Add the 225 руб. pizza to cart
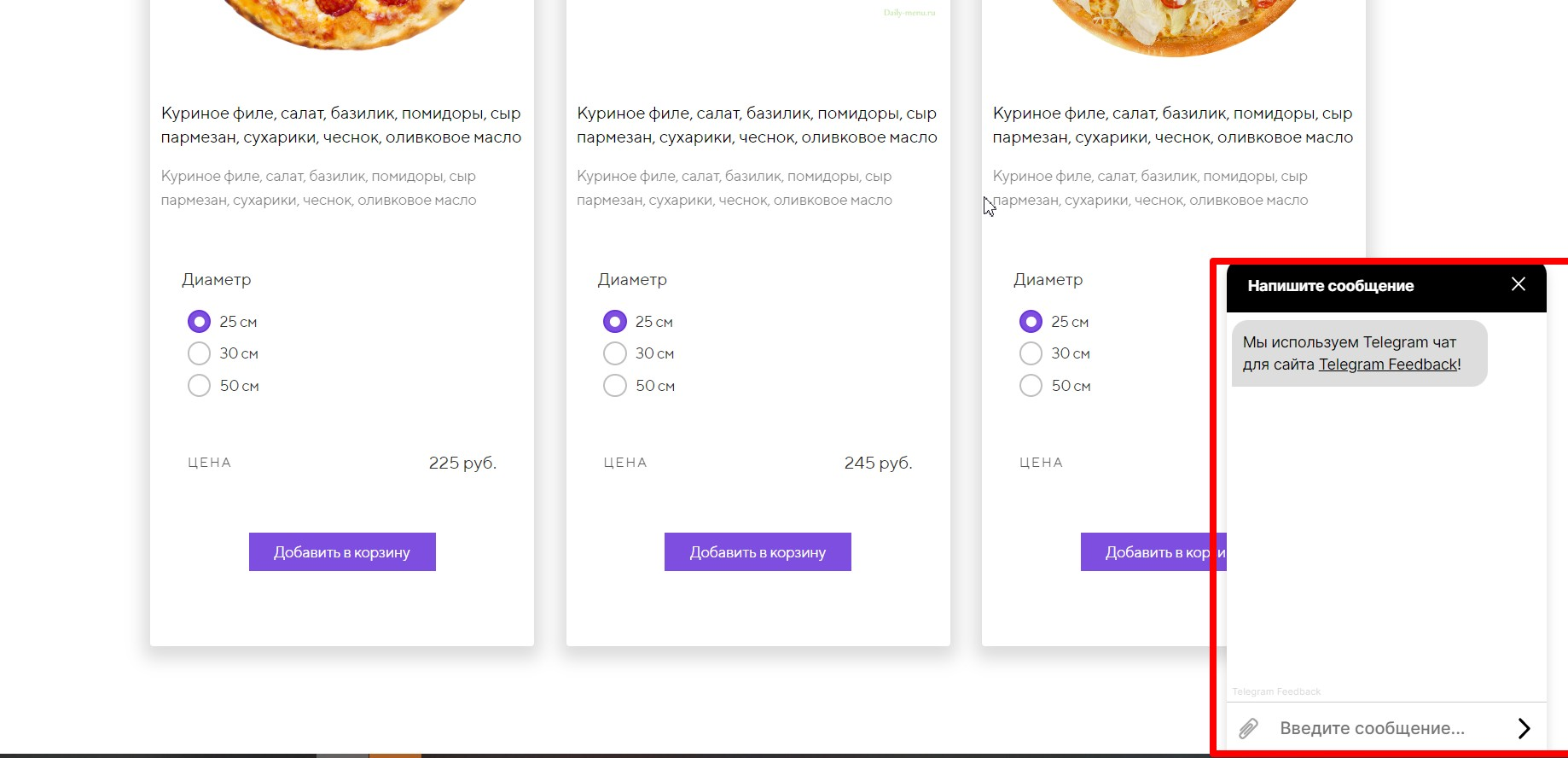 [342, 552]
